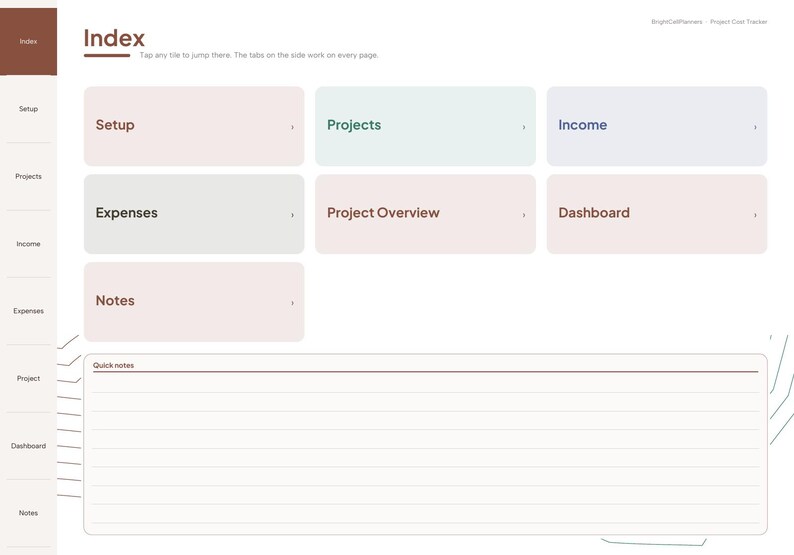Open the Index side tab

(28, 42)
